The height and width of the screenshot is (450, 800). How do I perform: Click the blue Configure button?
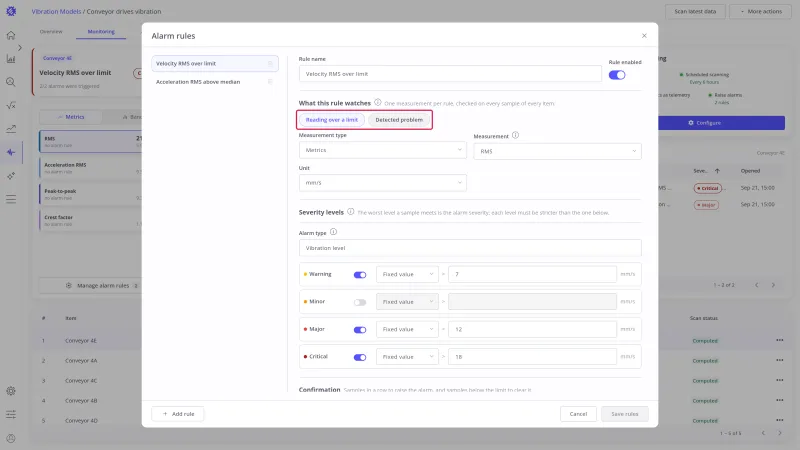pyautogui.click(x=721, y=123)
